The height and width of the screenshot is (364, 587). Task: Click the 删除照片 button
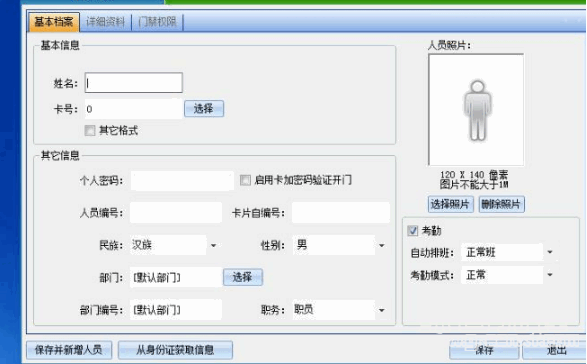click(x=502, y=204)
